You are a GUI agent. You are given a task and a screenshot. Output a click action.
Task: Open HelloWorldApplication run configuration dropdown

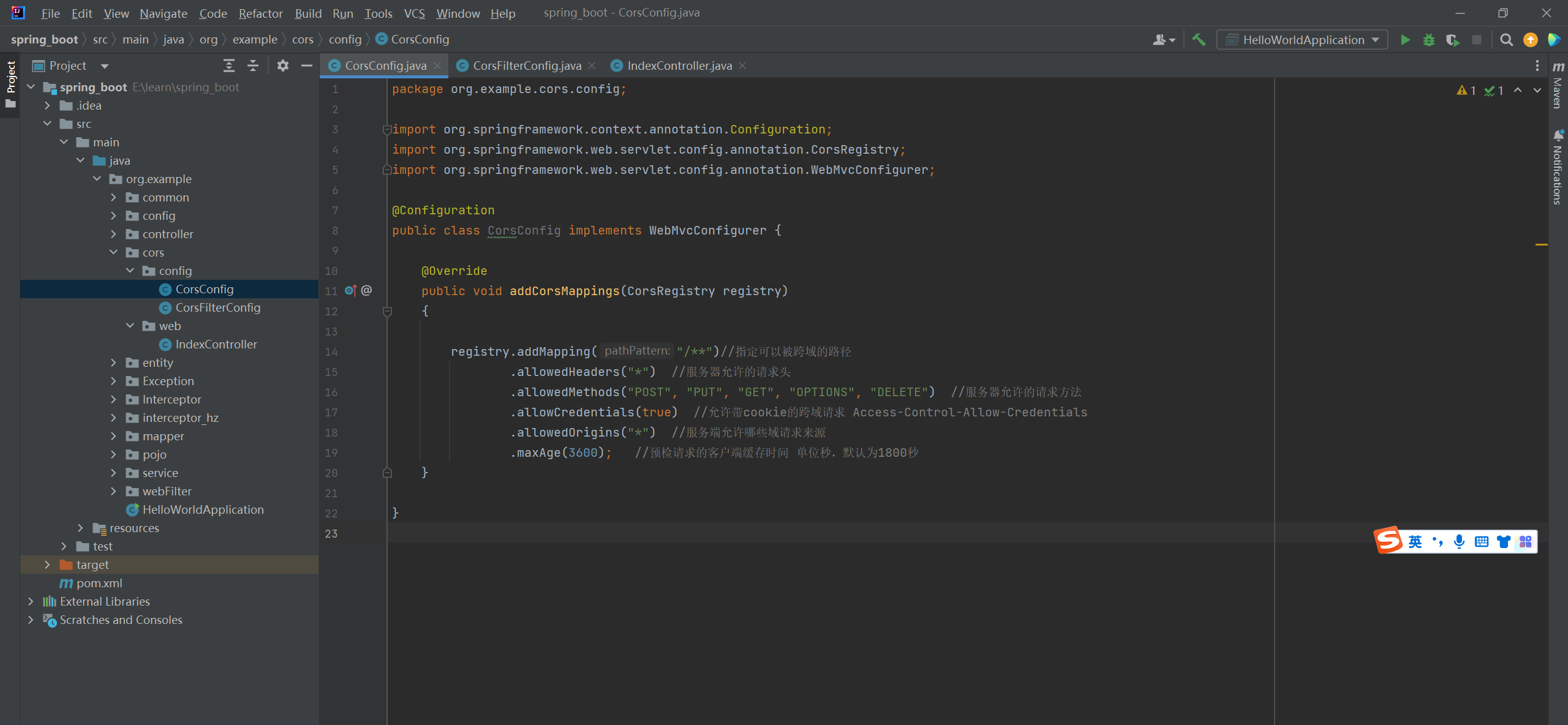(1302, 40)
